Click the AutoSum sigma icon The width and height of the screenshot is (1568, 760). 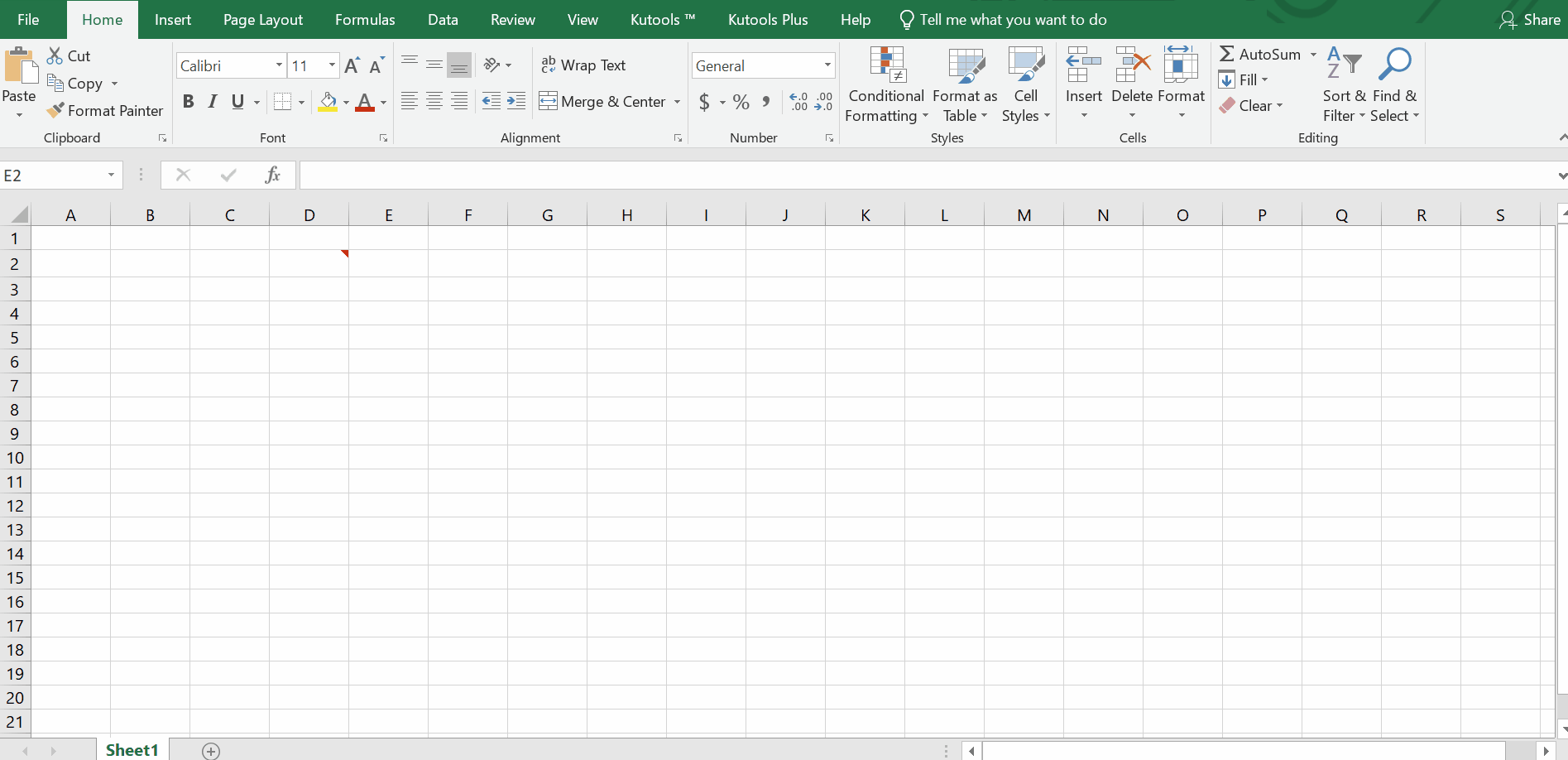click(x=1227, y=54)
